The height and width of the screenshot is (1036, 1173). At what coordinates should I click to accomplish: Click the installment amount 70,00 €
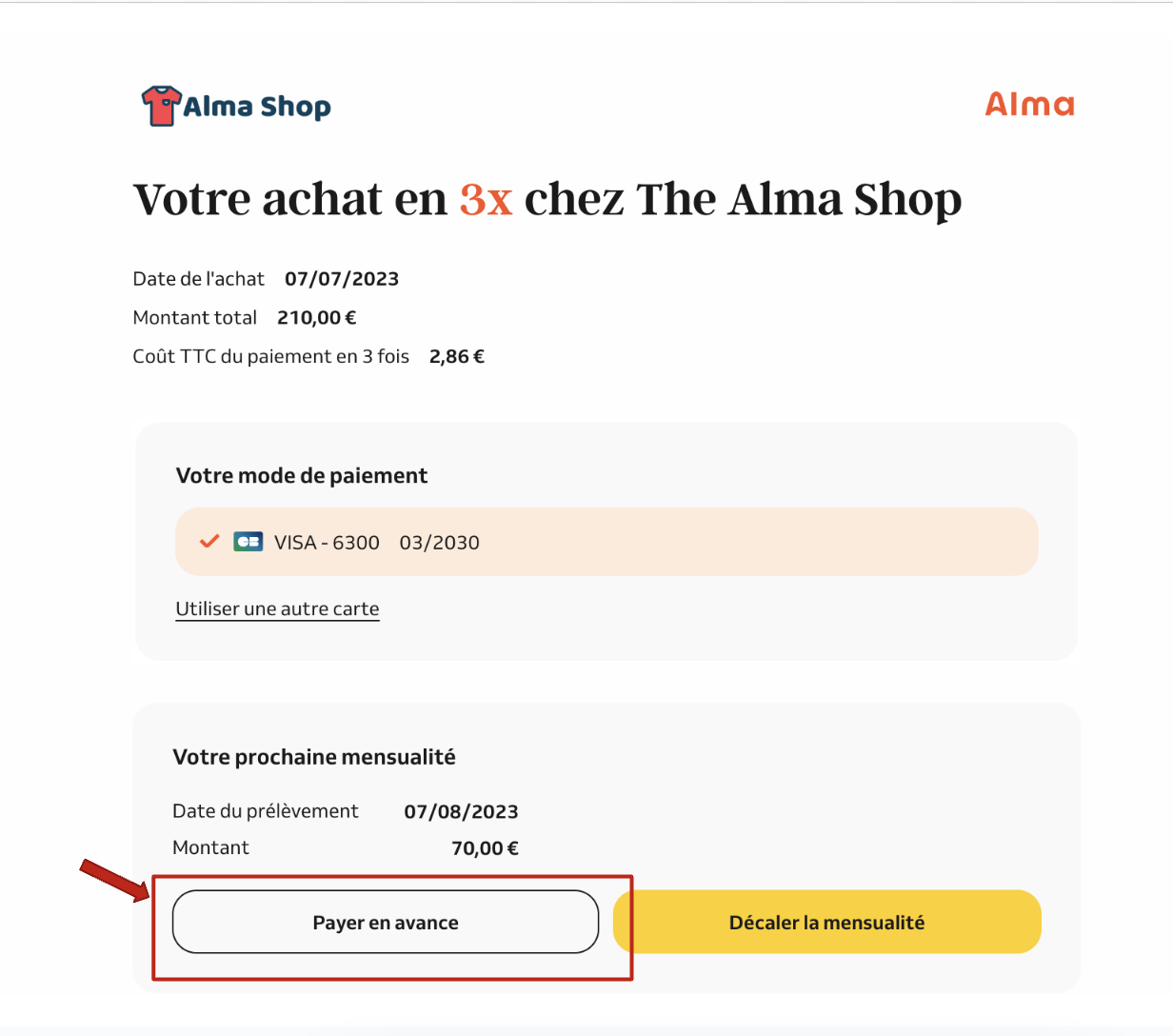tap(486, 848)
